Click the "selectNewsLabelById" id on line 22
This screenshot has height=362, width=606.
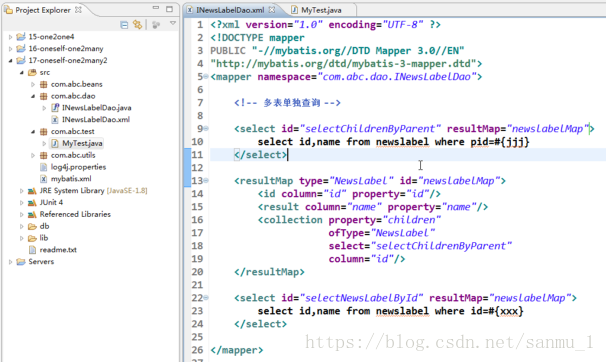coord(361,298)
